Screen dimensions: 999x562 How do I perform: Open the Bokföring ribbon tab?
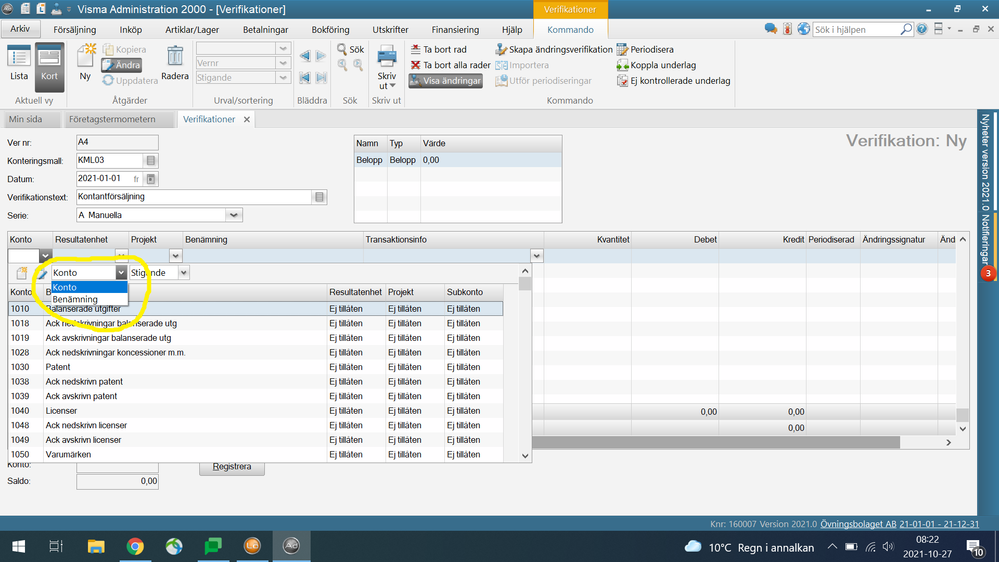[330, 30]
